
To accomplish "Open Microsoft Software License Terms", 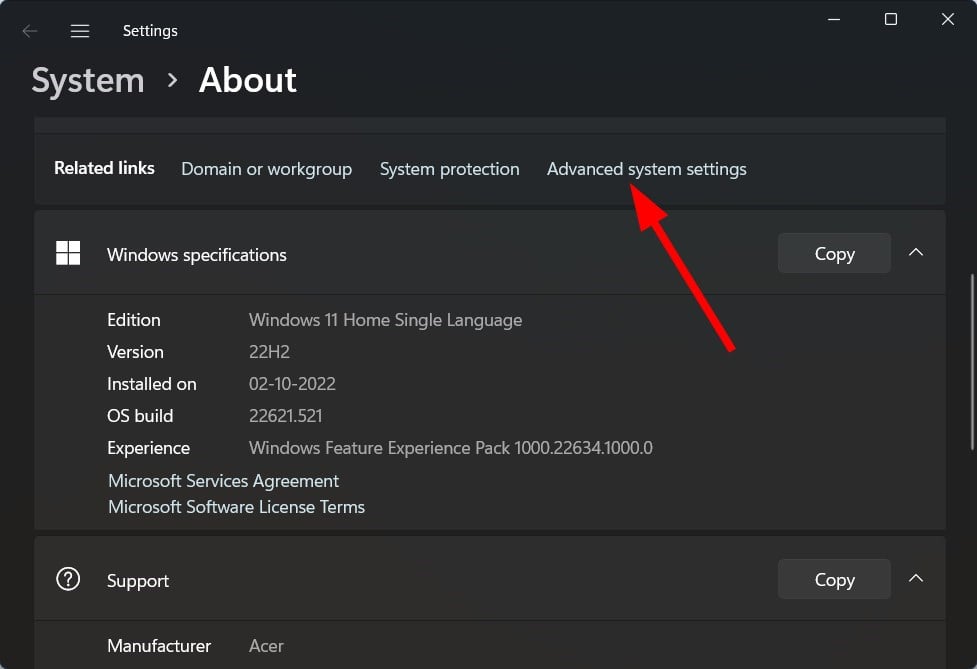I will tap(236, 507).
